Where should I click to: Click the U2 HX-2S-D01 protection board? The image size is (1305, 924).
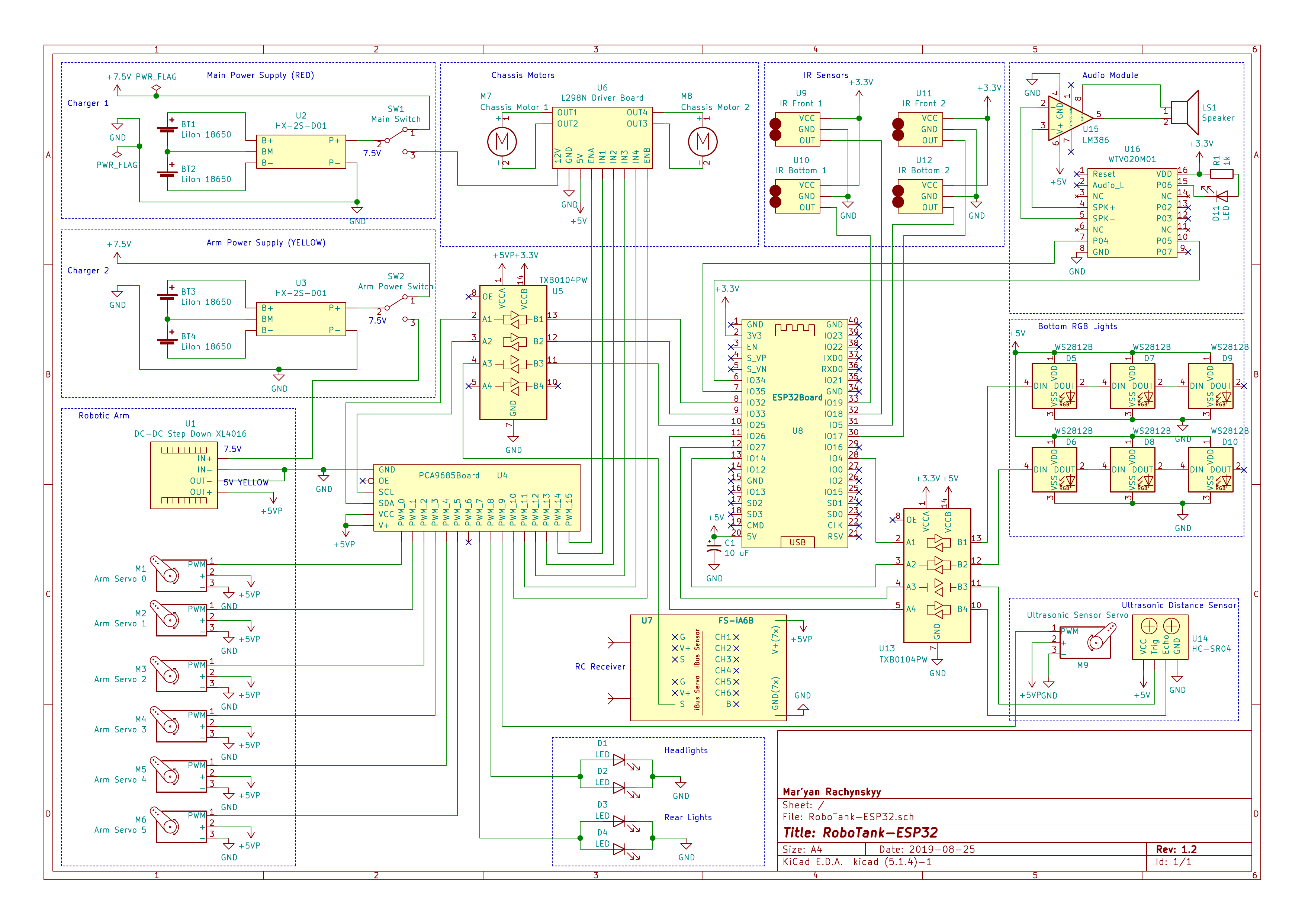click(x=301, y=151)
